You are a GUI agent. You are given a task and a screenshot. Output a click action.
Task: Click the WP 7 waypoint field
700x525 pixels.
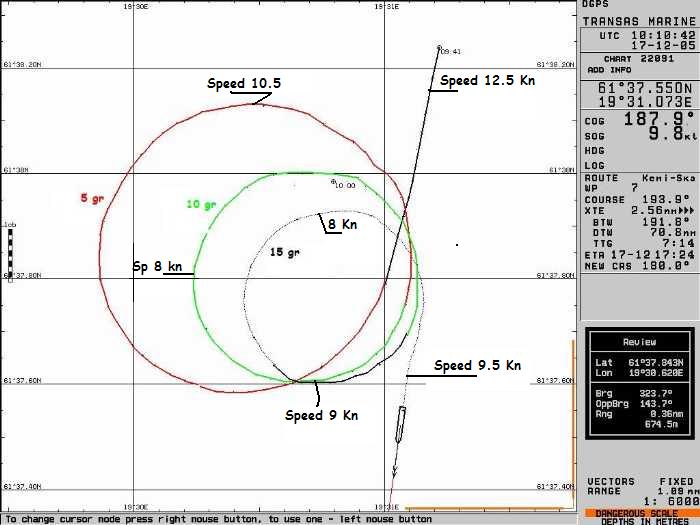[611, 188]
